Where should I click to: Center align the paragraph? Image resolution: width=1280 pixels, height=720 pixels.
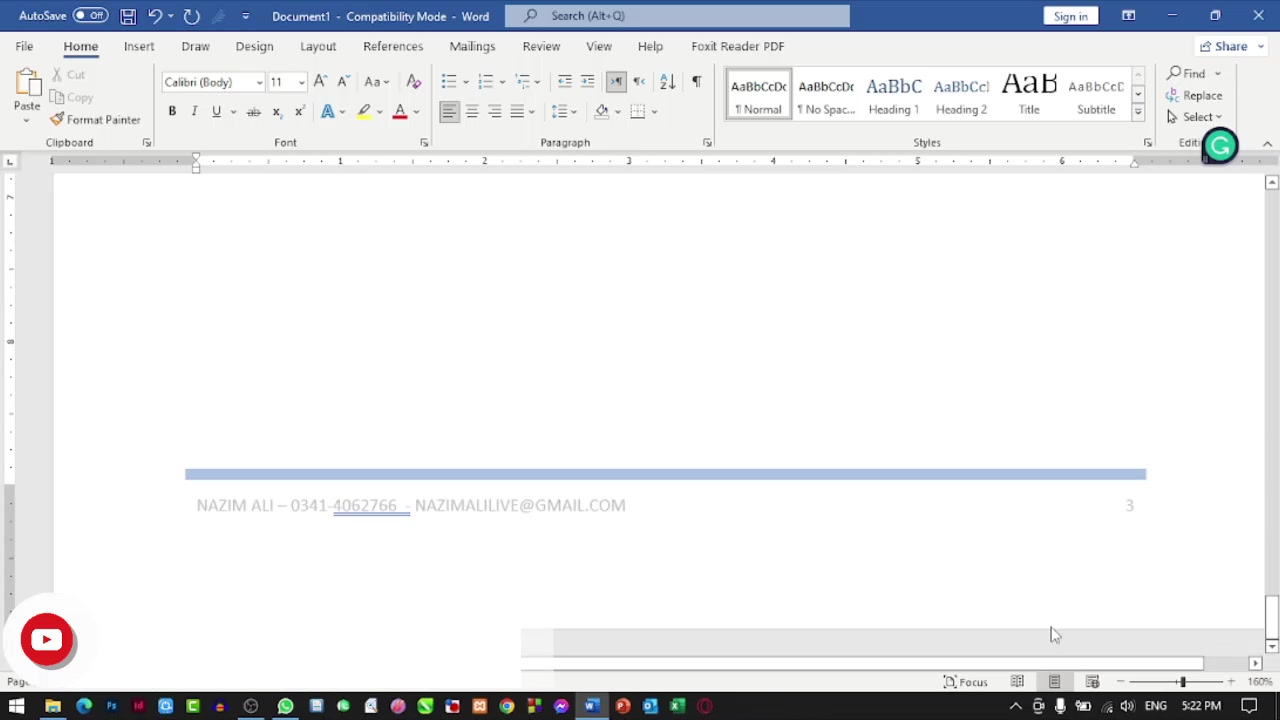pyautogui.click(x=471, y=111)
